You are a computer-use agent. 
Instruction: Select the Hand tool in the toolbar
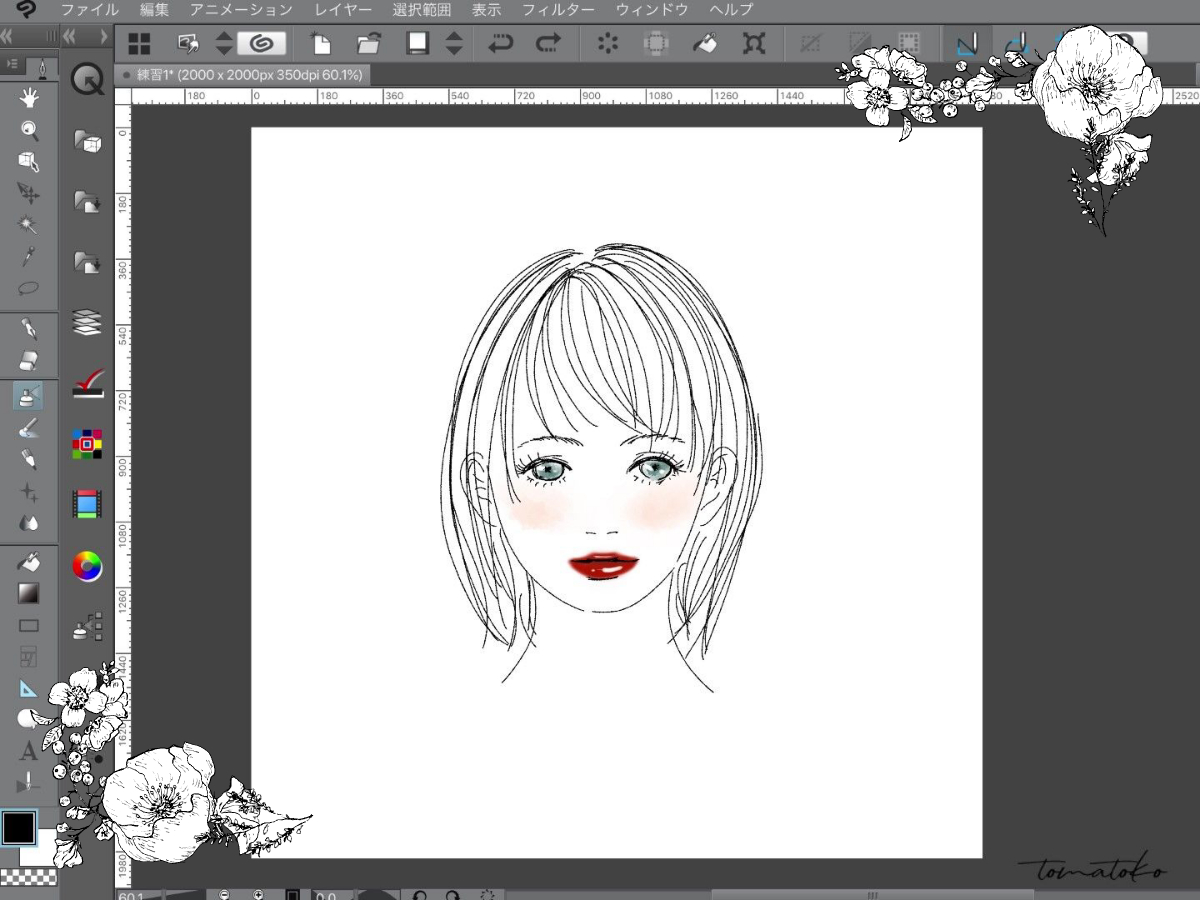tap(29, 98)
